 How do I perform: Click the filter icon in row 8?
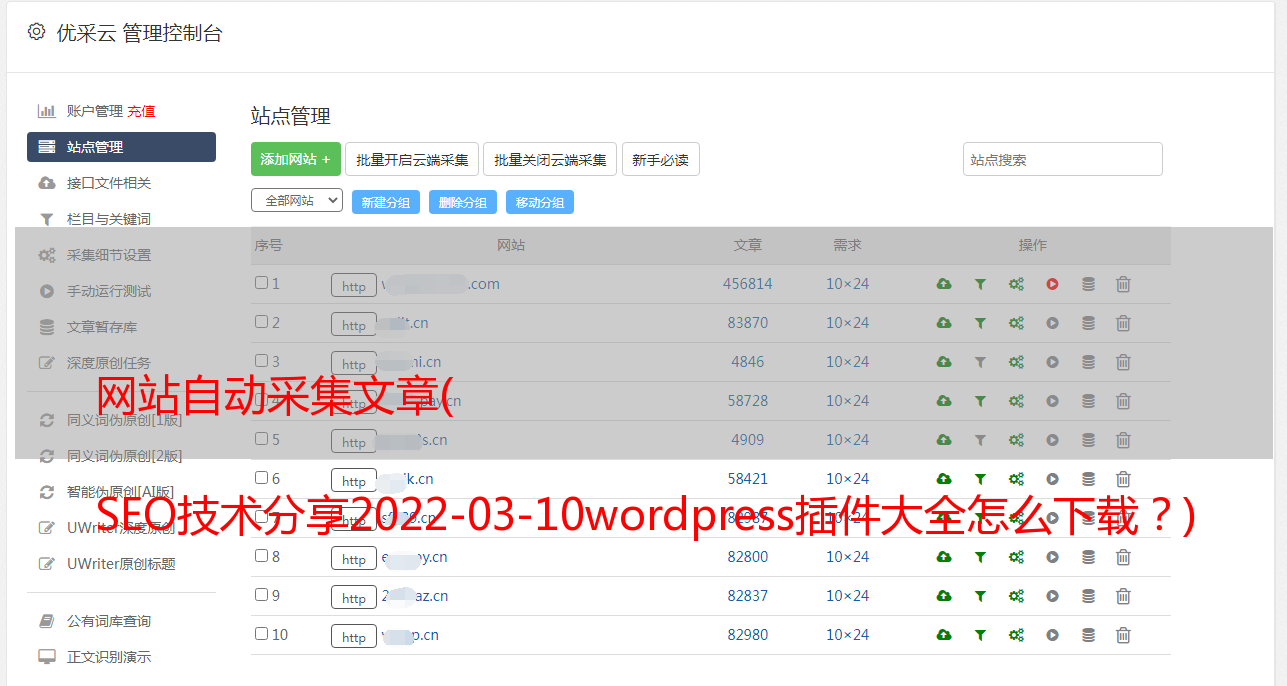[980, 557]
